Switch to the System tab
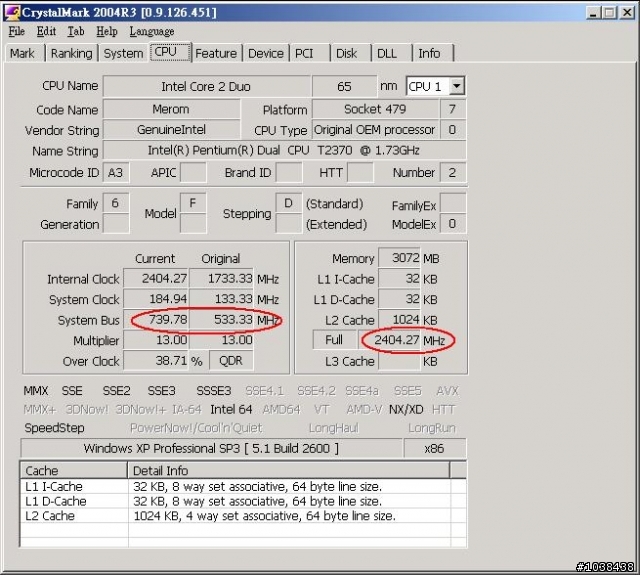The height and width of the screenshot is (575, 640). point(124,53)
